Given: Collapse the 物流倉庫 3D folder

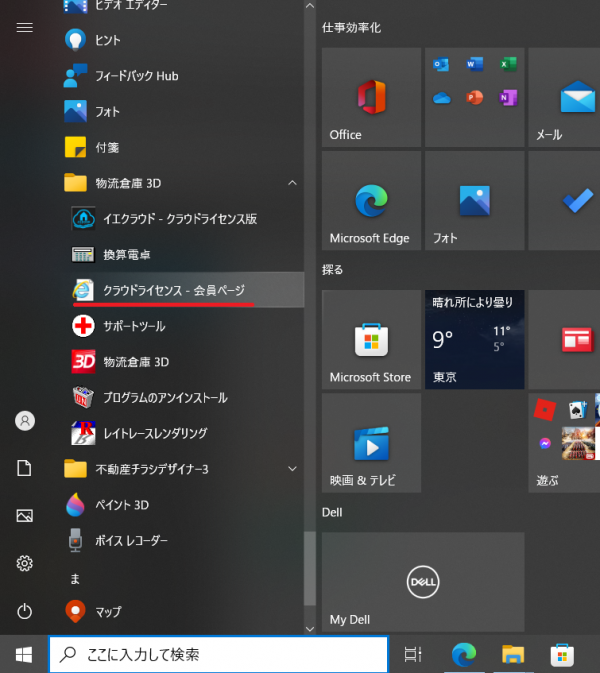Looking at the screenshot, I should tap(292, 183).
